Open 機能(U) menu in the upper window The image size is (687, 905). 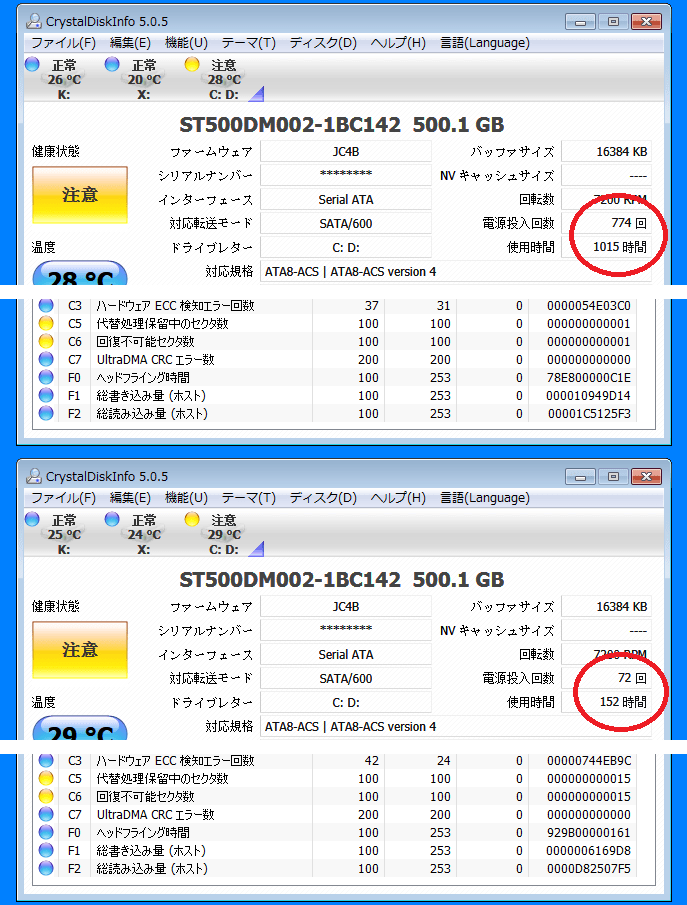(186, 43)
